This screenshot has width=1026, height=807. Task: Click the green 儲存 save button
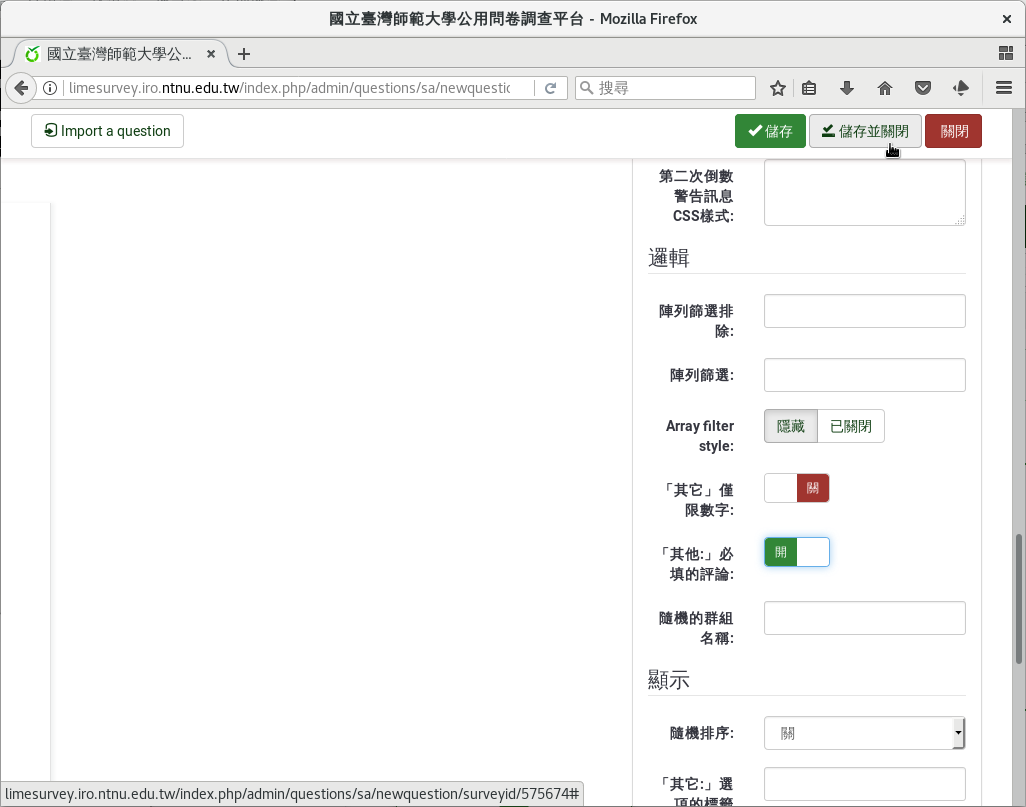click(x=770, y=131)
